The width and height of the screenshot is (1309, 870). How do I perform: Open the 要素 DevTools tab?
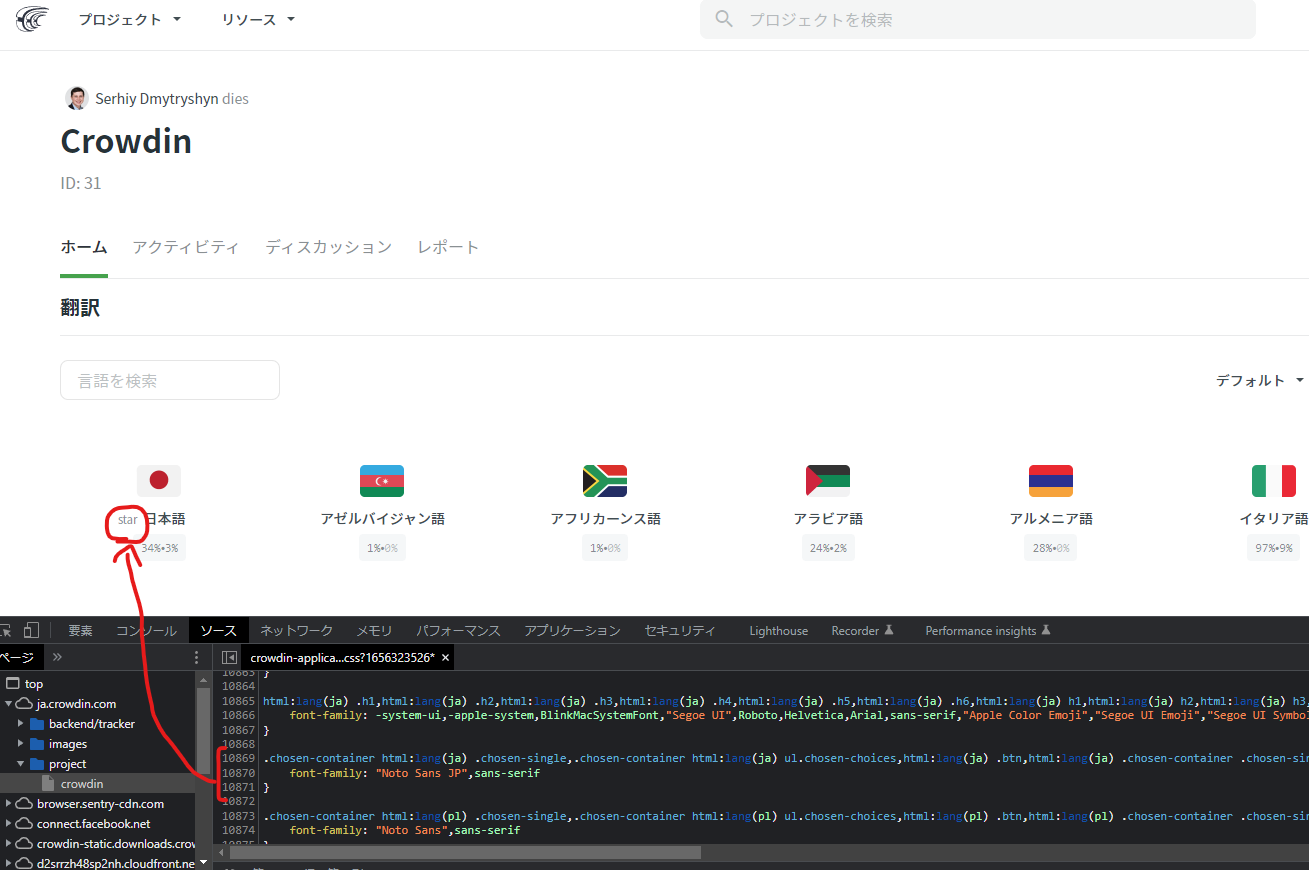(80, 630)
